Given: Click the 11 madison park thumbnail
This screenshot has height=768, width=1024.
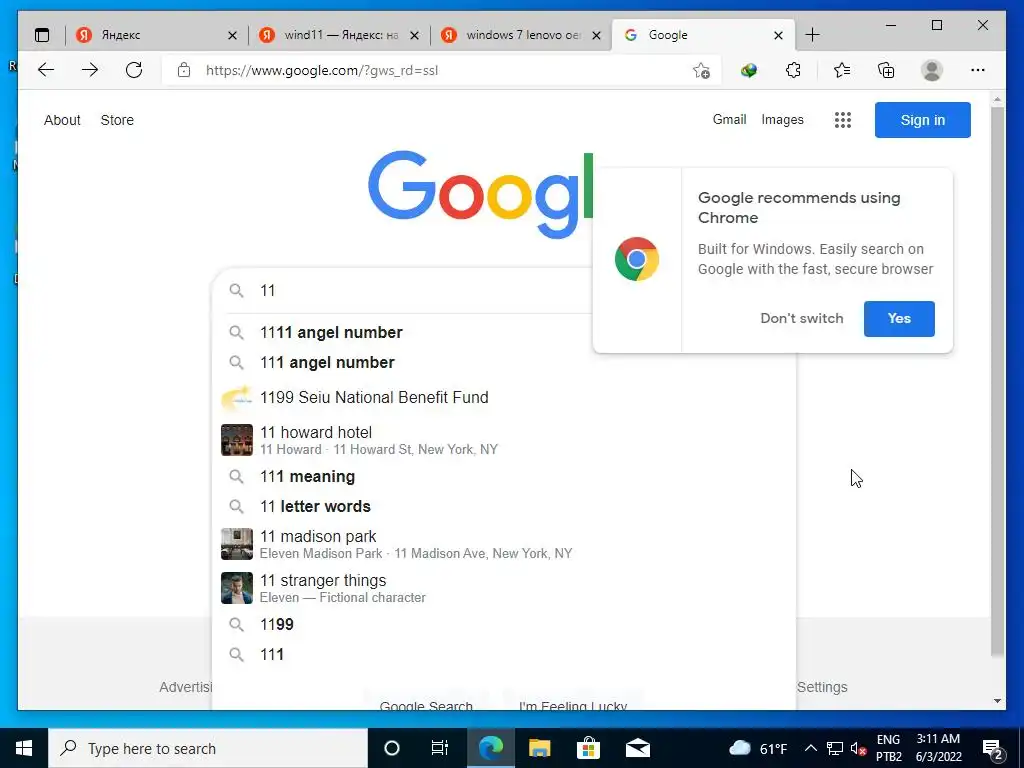Looking at the screenshot, I should click(x=236, y=544).
